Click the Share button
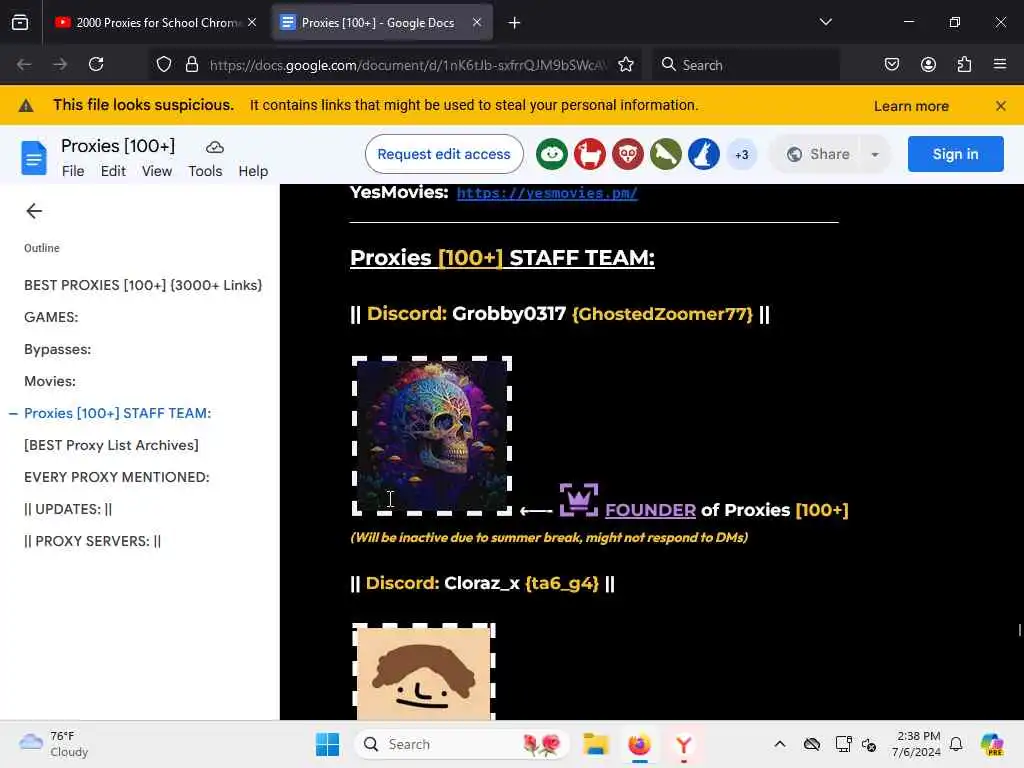This screenshot has height=768, width=1024. pos(818,154)
